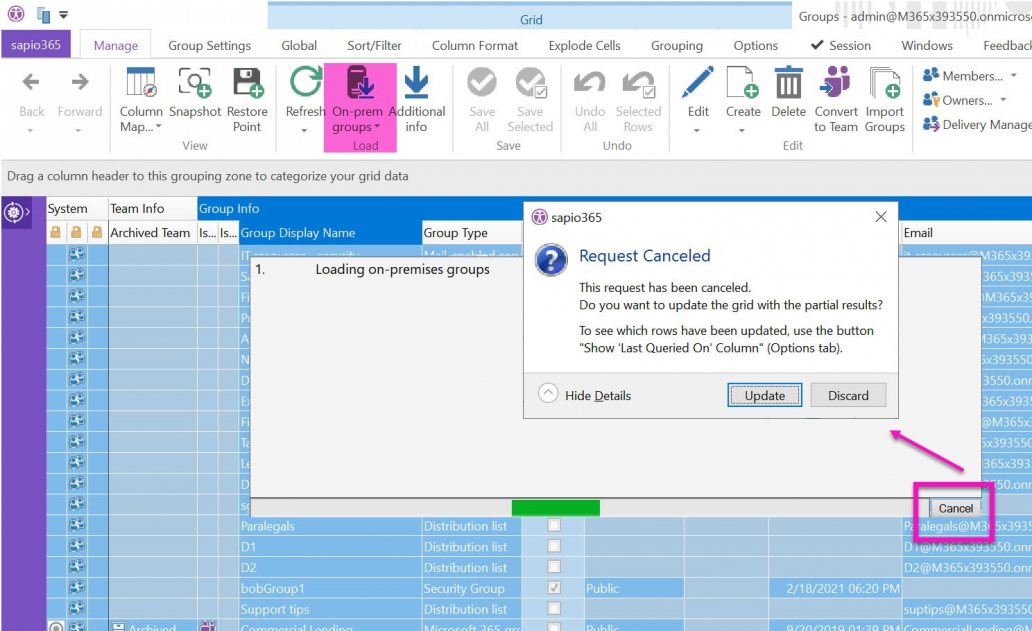
Task: Click the help question mark dialog icon
Action: [552, 259]
